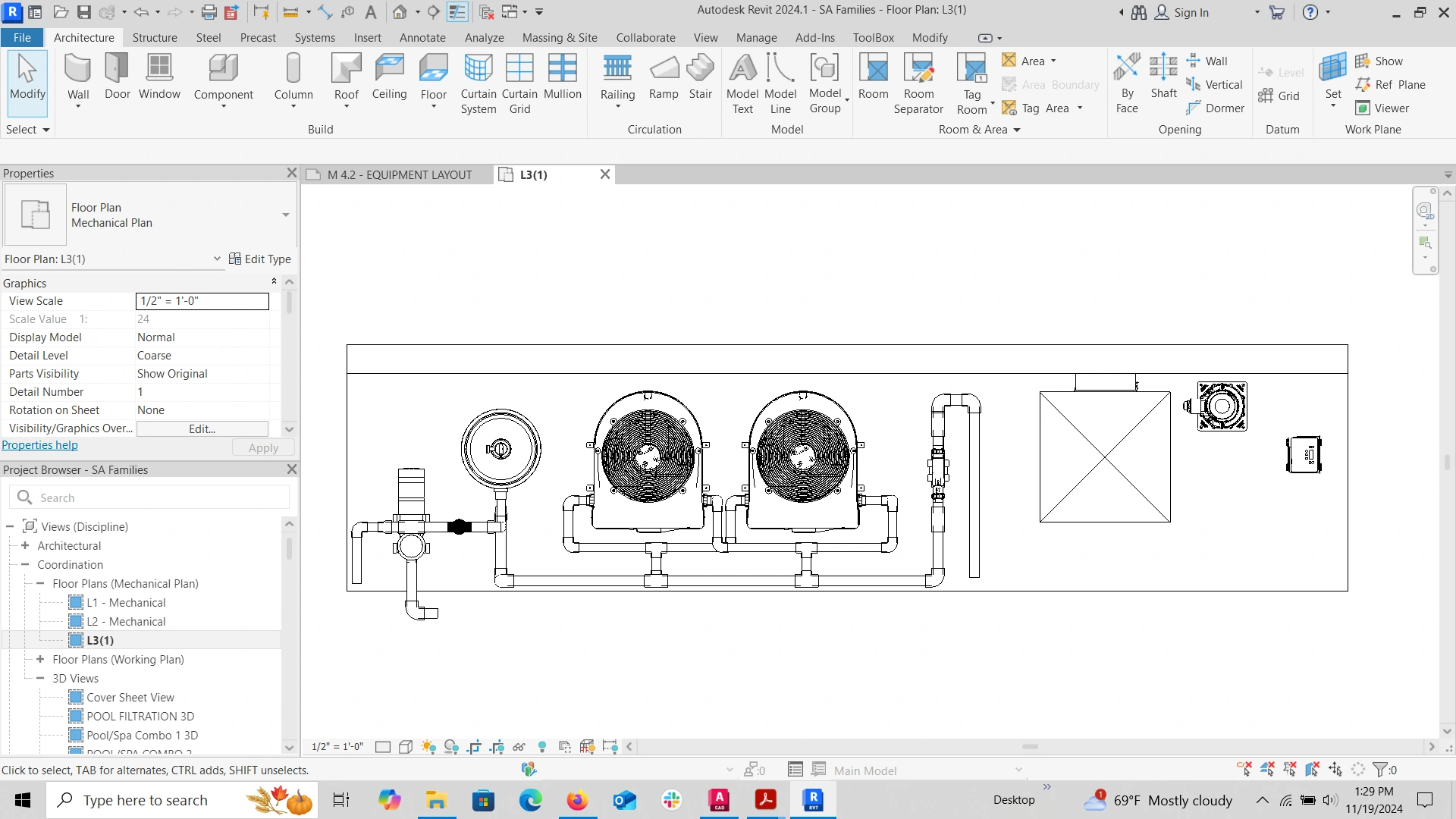Open the Floor Plan: L3(1) instance dropdown
Image resolution: width=1456 pixels, height=819 pixels.
[x=217, y=259]
